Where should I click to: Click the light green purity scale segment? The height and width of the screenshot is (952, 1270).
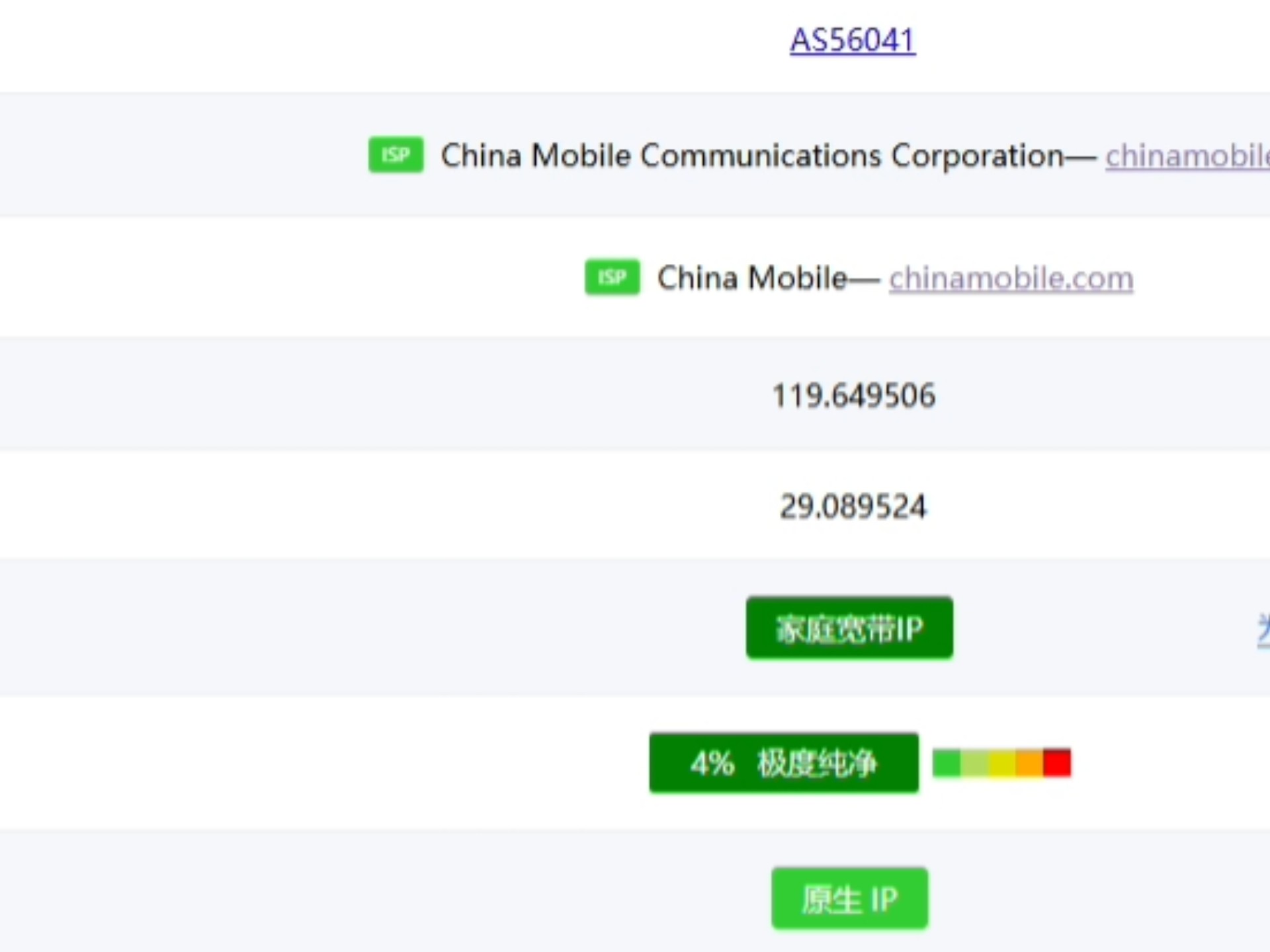(x=975, y=762)
